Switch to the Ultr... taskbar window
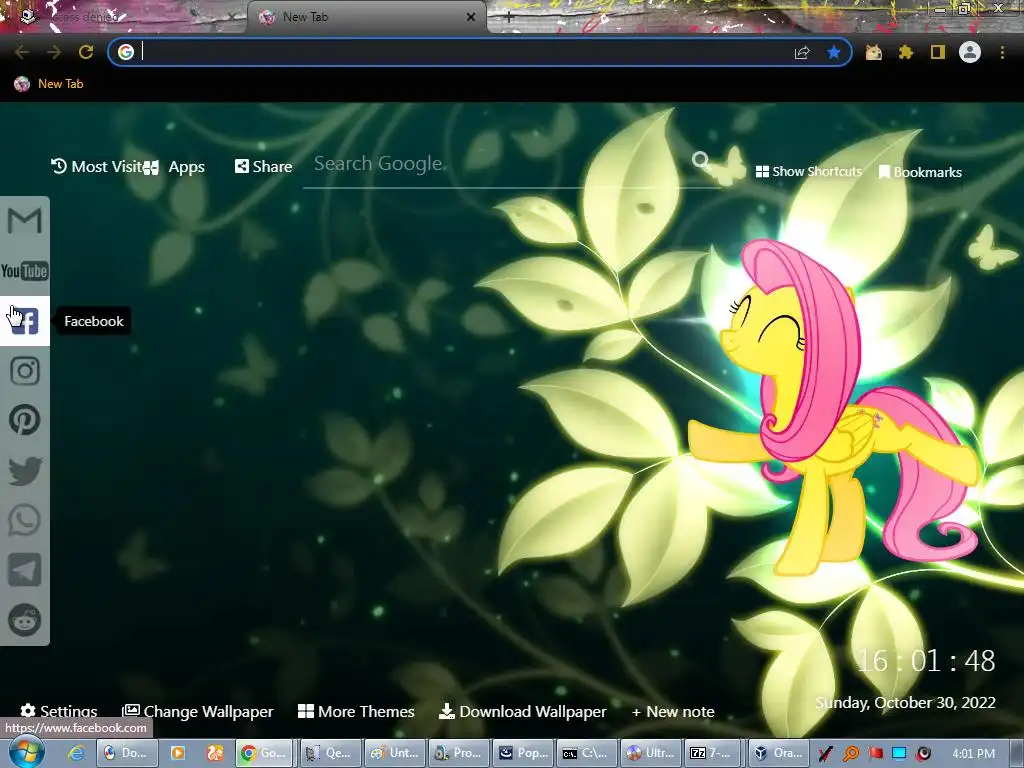 point(648,753)
